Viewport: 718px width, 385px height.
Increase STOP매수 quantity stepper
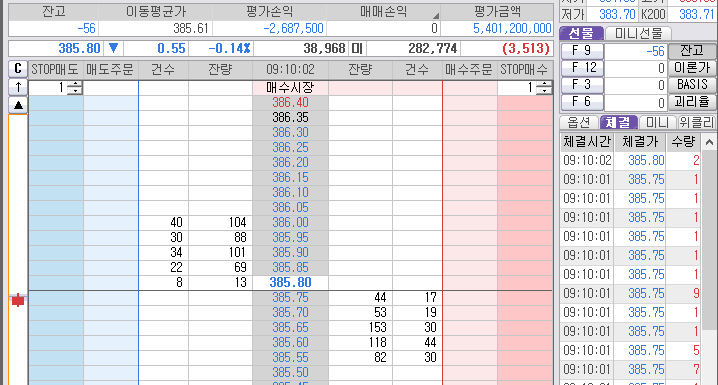pos(544,84)
